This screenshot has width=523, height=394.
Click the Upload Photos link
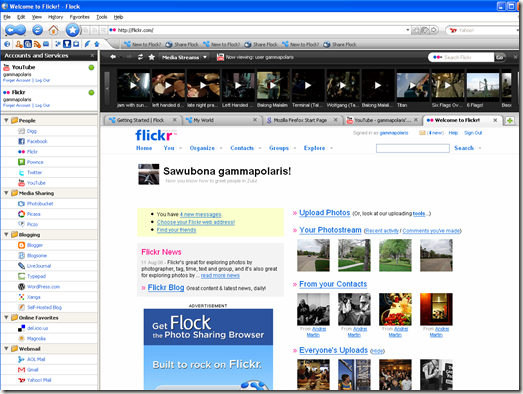click(x=325, y=213)
